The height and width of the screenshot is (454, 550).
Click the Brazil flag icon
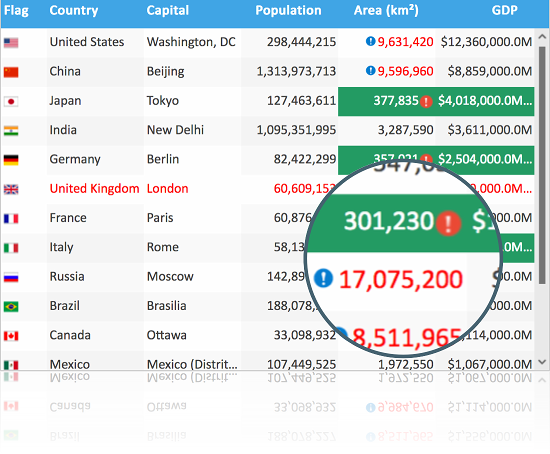click(x=11, y=307)
